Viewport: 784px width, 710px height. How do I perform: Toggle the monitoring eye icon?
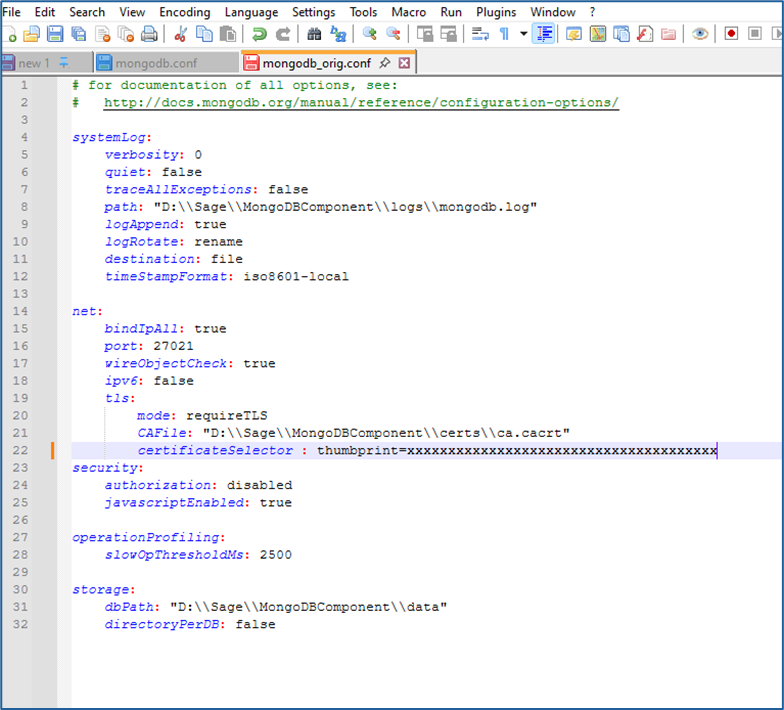(700, 34)
